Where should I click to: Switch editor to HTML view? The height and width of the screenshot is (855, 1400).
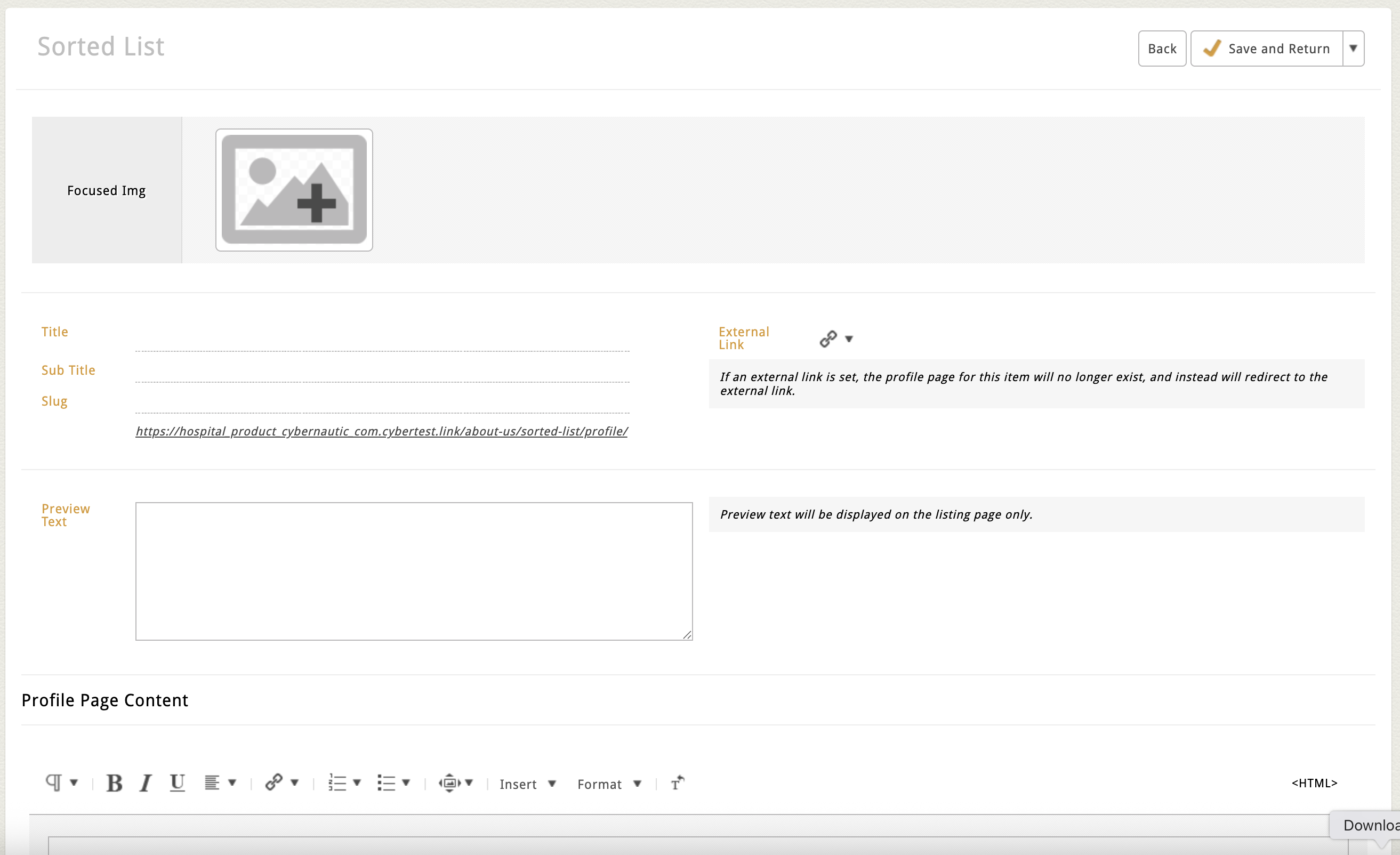(x=1314, y=783)
